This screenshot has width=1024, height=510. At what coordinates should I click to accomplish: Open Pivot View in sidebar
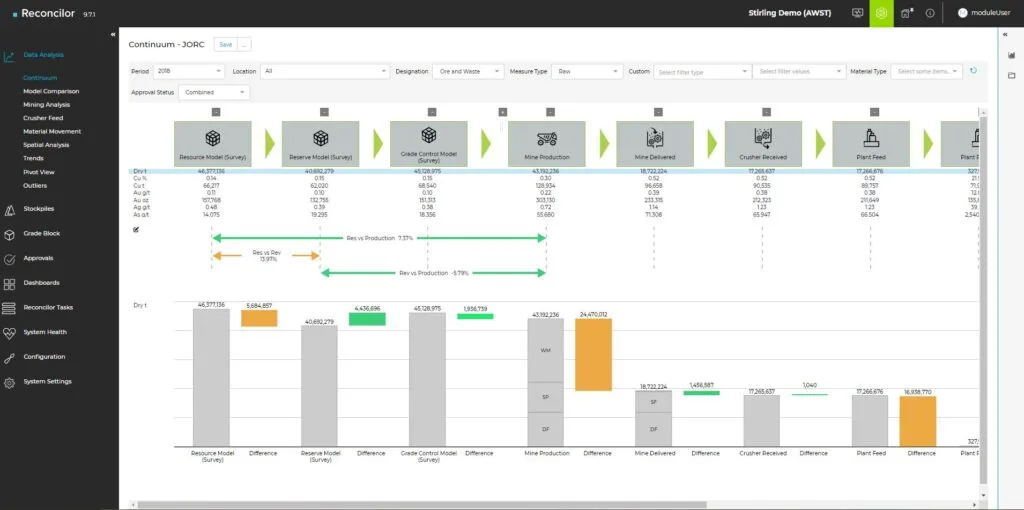tap(39, 172)
